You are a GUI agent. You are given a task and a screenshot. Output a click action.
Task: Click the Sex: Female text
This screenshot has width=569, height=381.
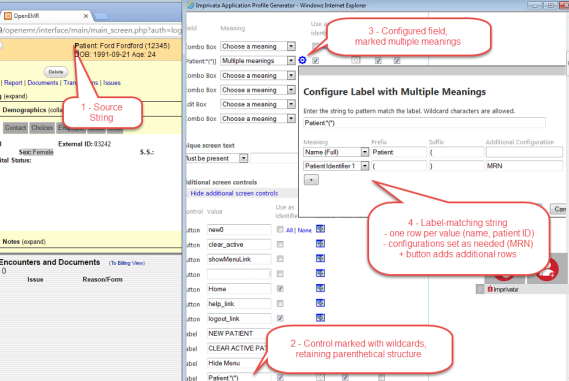pos(36,152)
